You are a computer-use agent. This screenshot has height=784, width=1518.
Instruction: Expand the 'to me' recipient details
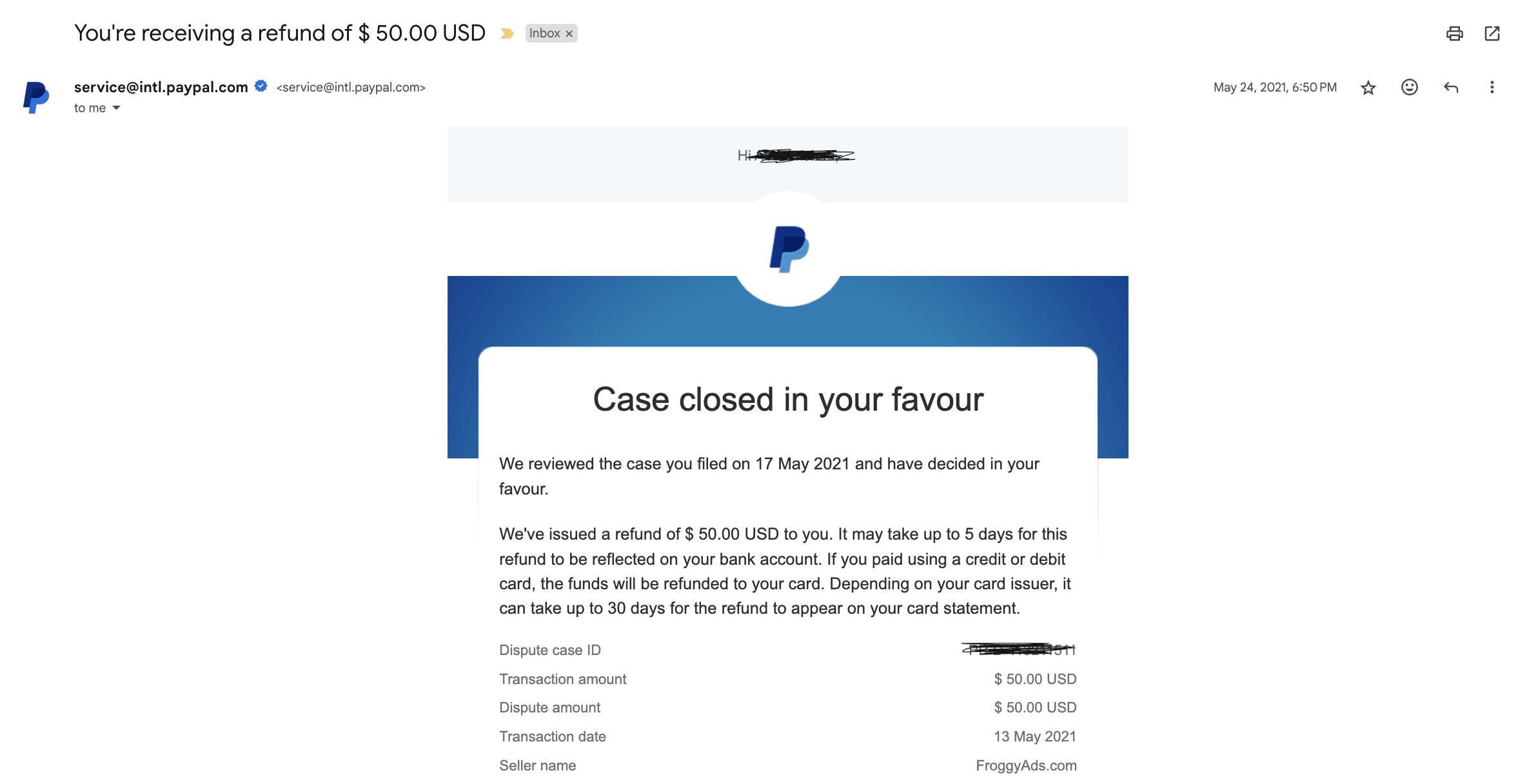pos(96,108)
